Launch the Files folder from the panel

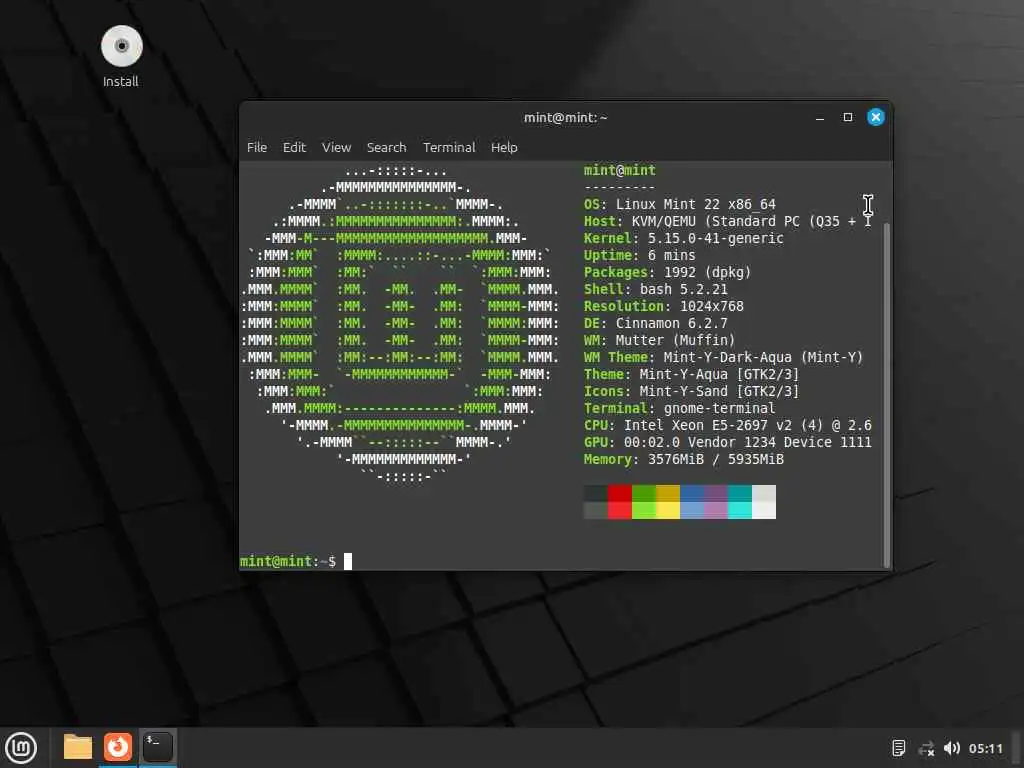pyautogui.click(x=78, y=747)
